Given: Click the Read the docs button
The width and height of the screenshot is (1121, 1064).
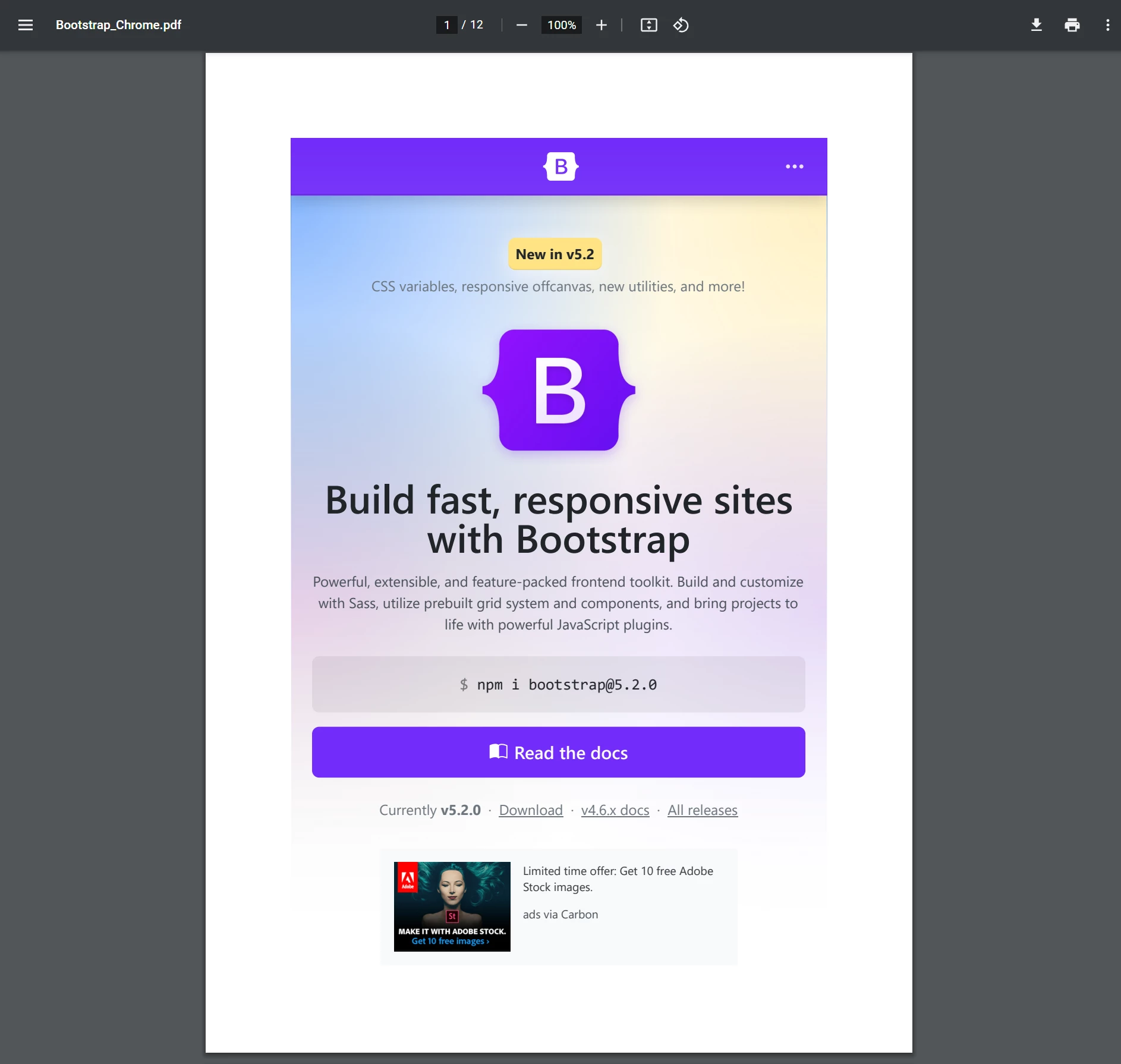Looking at the screenshot, I should pos(558,752).
